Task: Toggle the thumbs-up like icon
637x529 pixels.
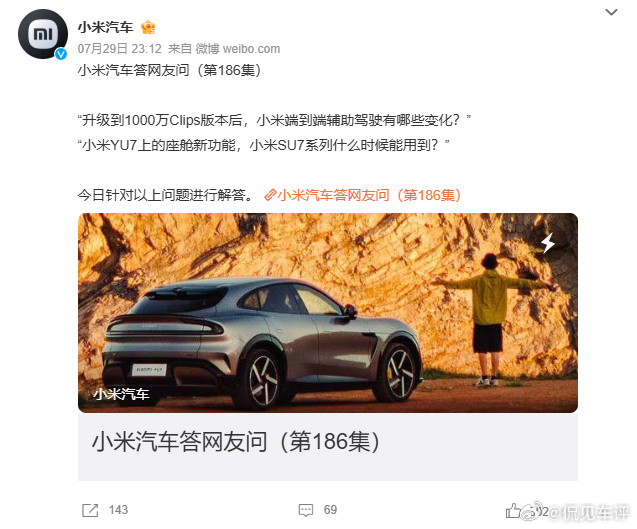Action: pyautogui.click(x=513, y=510)
